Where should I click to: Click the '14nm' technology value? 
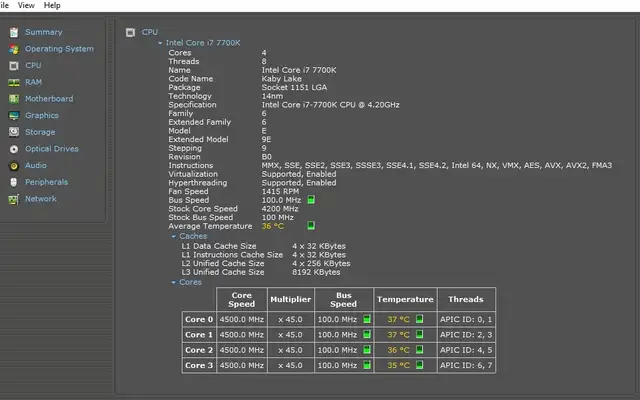(272, 96)
